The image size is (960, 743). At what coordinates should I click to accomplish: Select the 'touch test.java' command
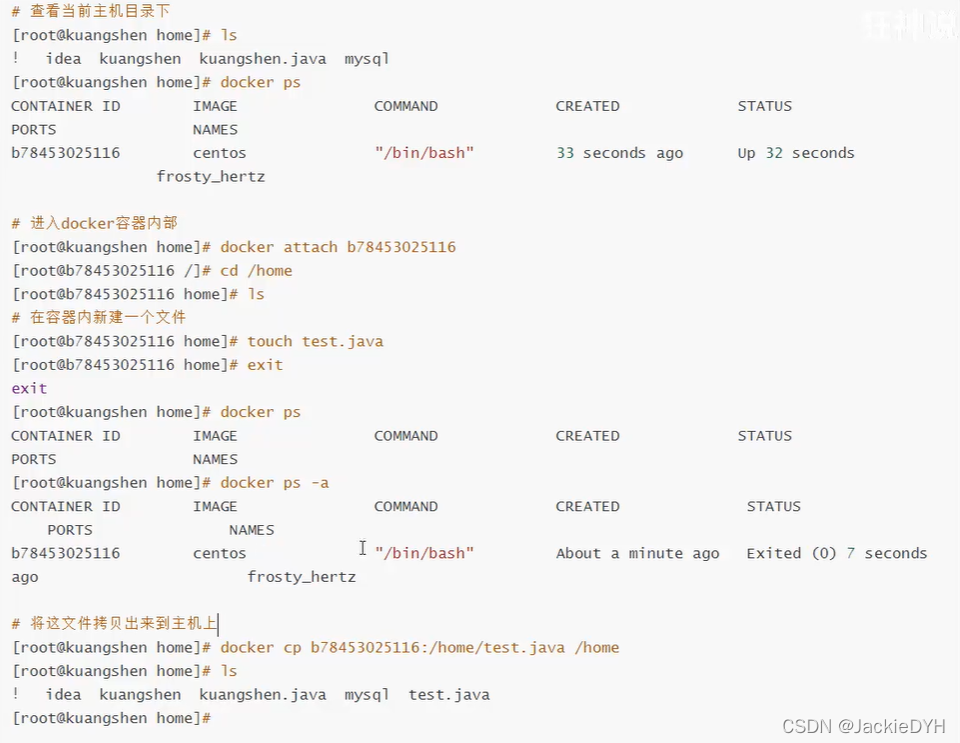tap(315, 342)
